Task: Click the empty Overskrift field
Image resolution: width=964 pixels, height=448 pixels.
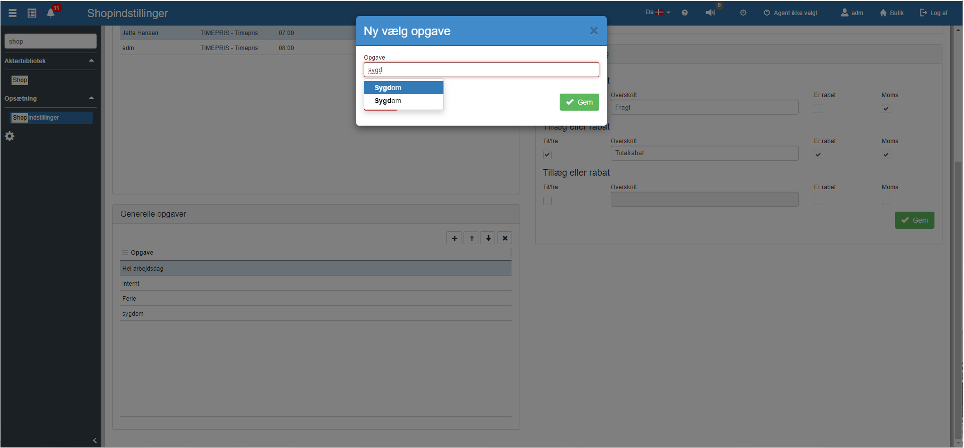Action: coord(705,199)
